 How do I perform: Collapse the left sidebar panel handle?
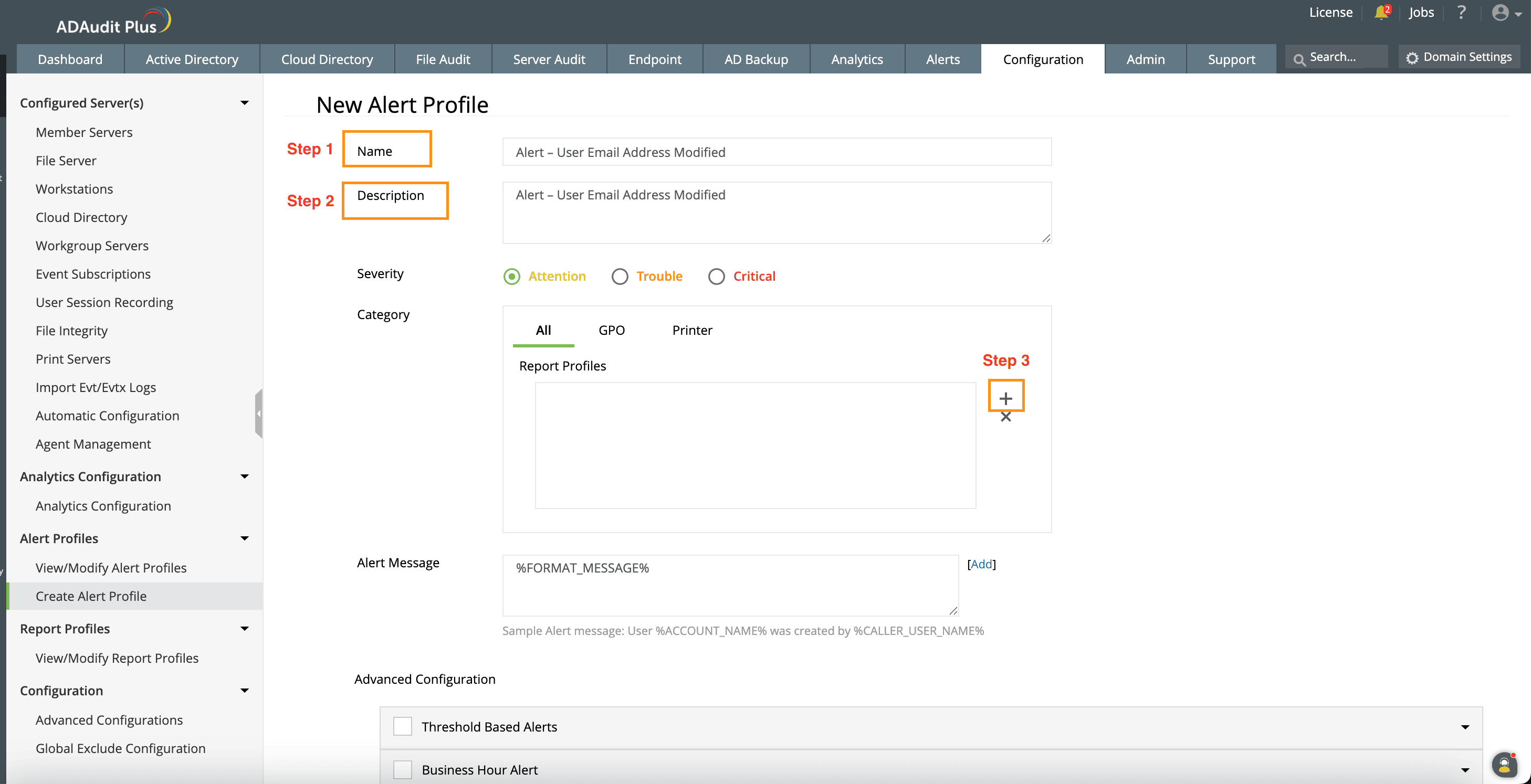pos(258,414)
